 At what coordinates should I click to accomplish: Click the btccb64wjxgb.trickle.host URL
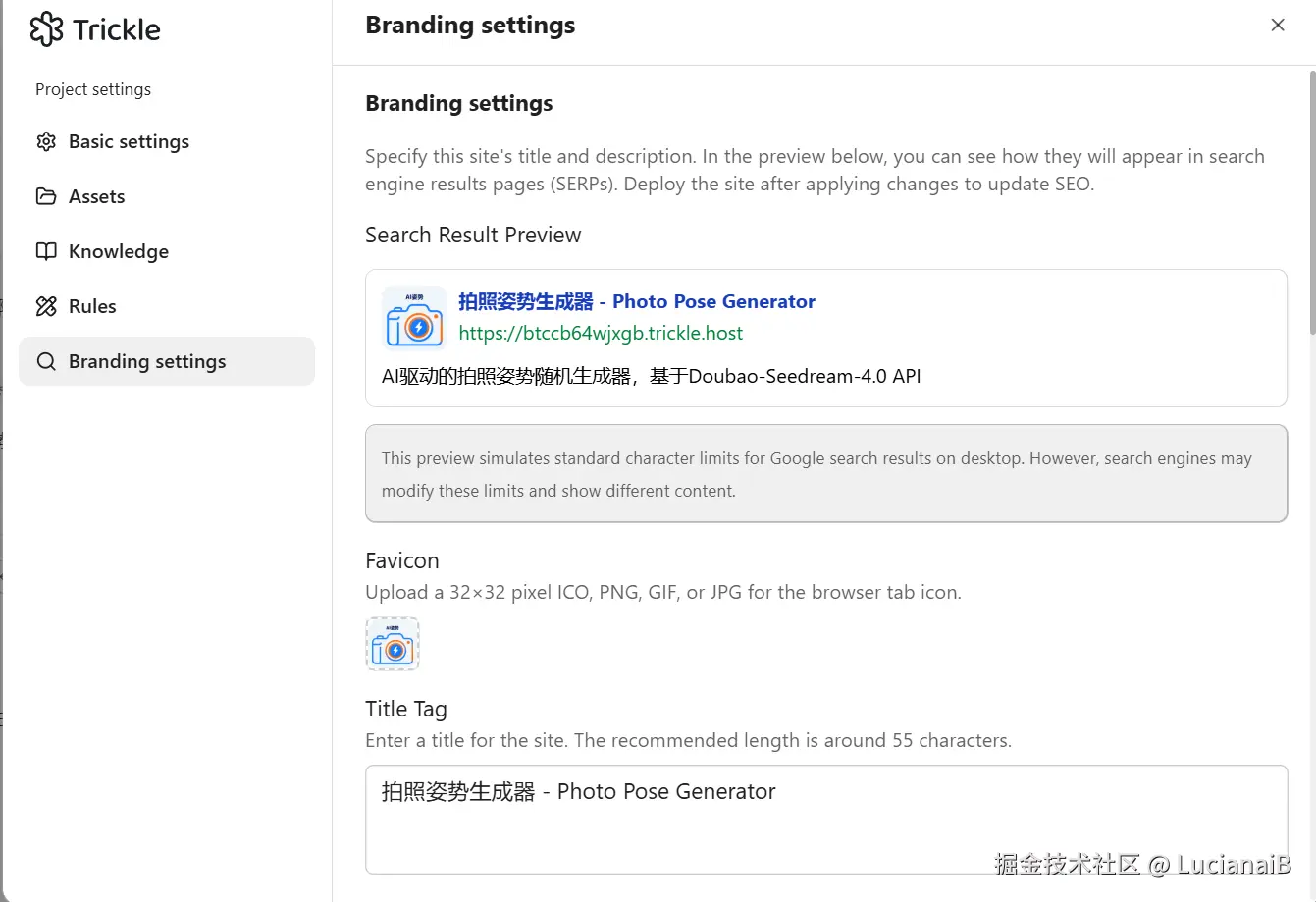pyautogui.click(x=601, y=333)
